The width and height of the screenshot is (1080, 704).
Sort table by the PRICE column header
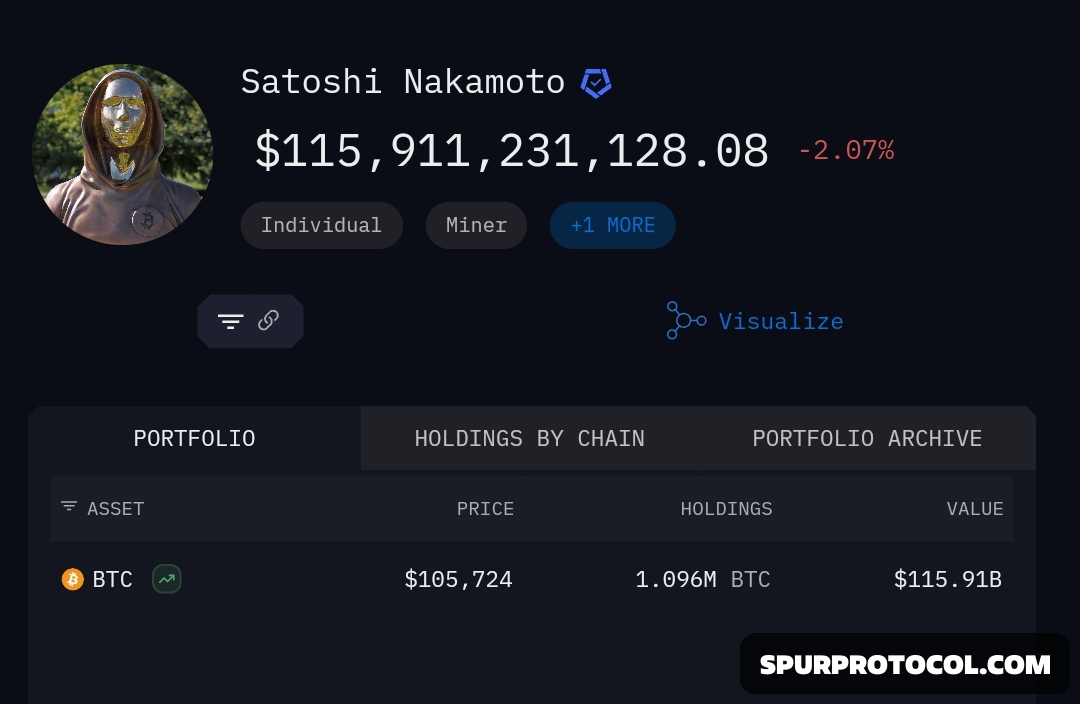(485, 509)
